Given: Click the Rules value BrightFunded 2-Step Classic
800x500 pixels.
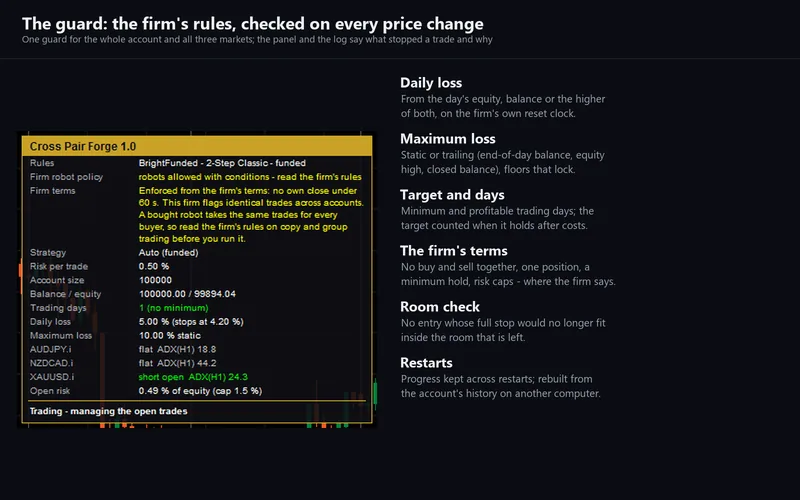Looking at the screenshot, I should pyautogui.click(x=222, y=163).
